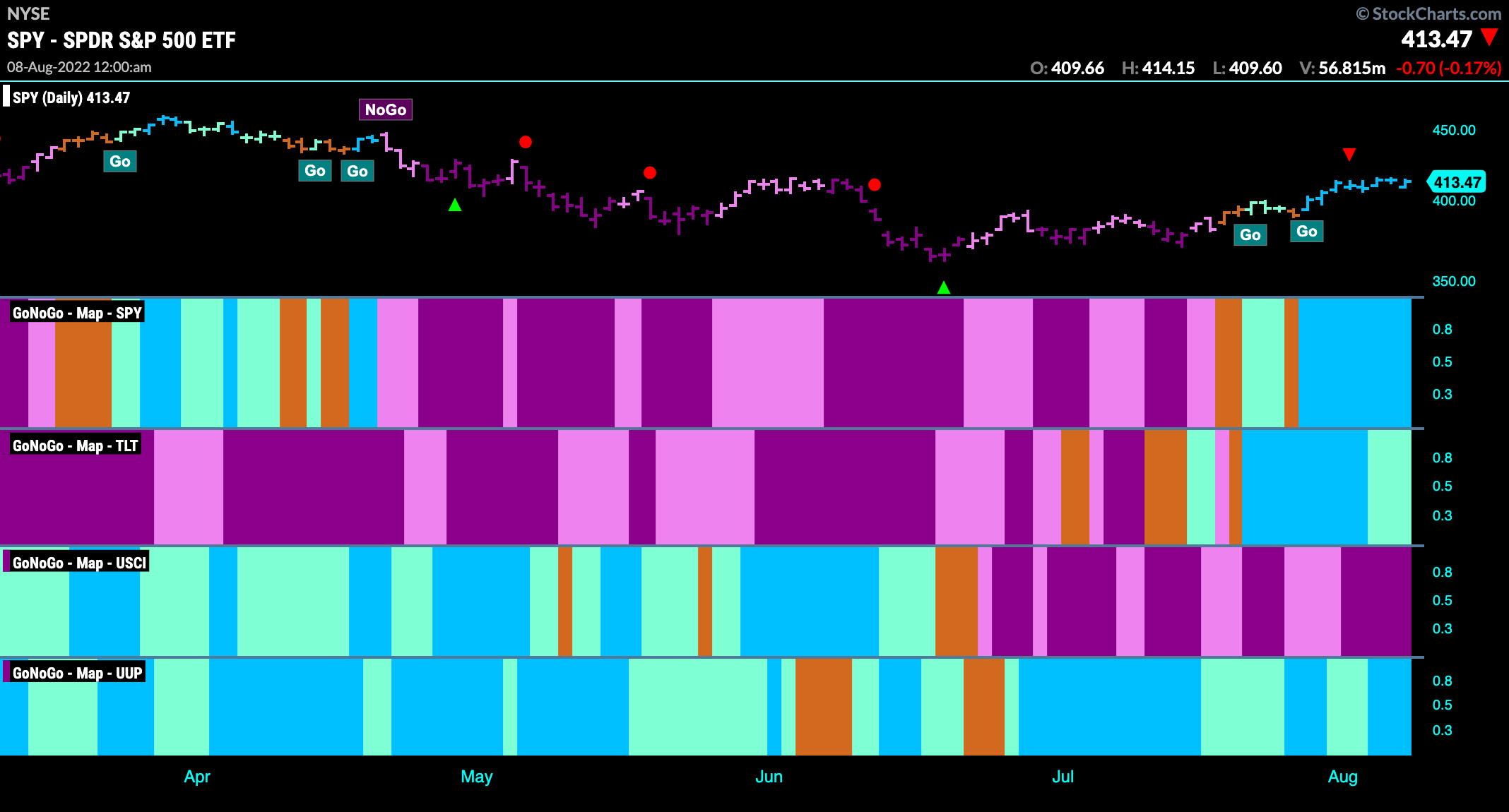
Task: Click the red triangle marker above August bars
Action: tap(1349, 154)
